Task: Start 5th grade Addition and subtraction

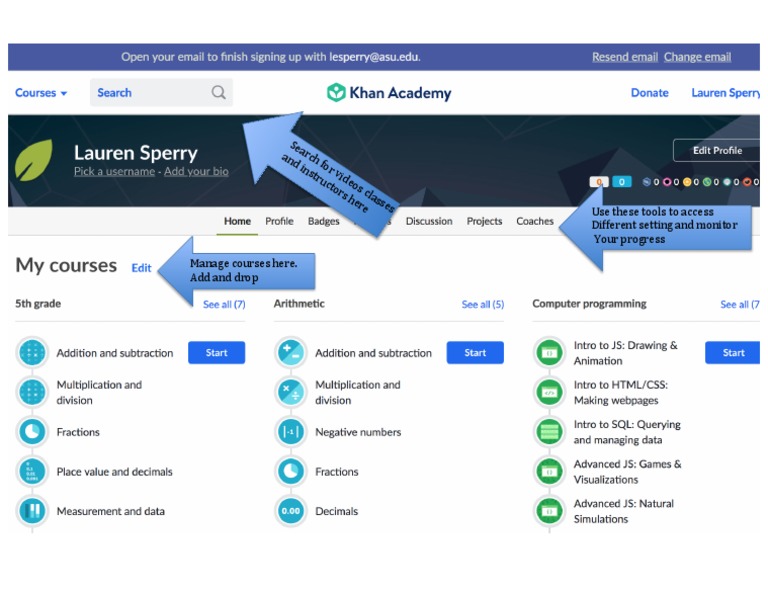Action: [216, 353]
